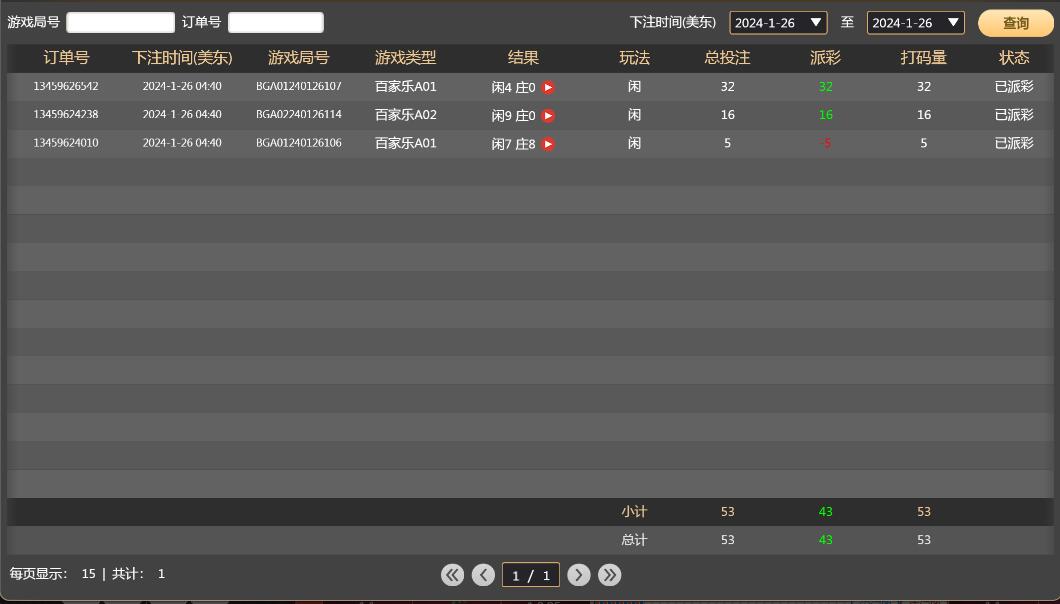
Task: Click the 游戏类型 column header
Action: click(x=406, y=58)
